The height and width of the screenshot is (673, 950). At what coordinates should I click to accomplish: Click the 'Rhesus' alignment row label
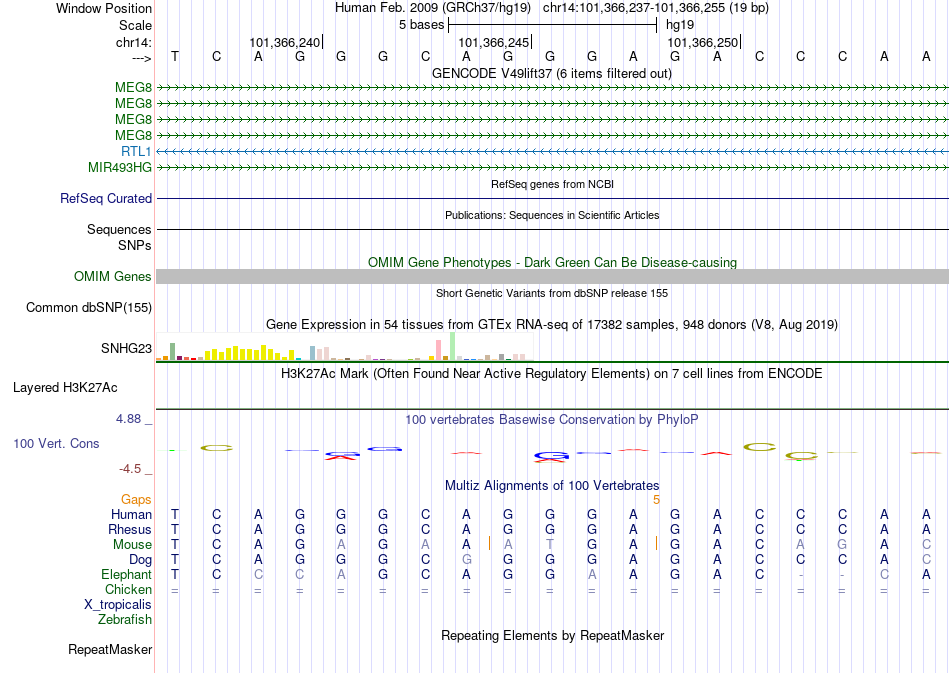point(130,530)
